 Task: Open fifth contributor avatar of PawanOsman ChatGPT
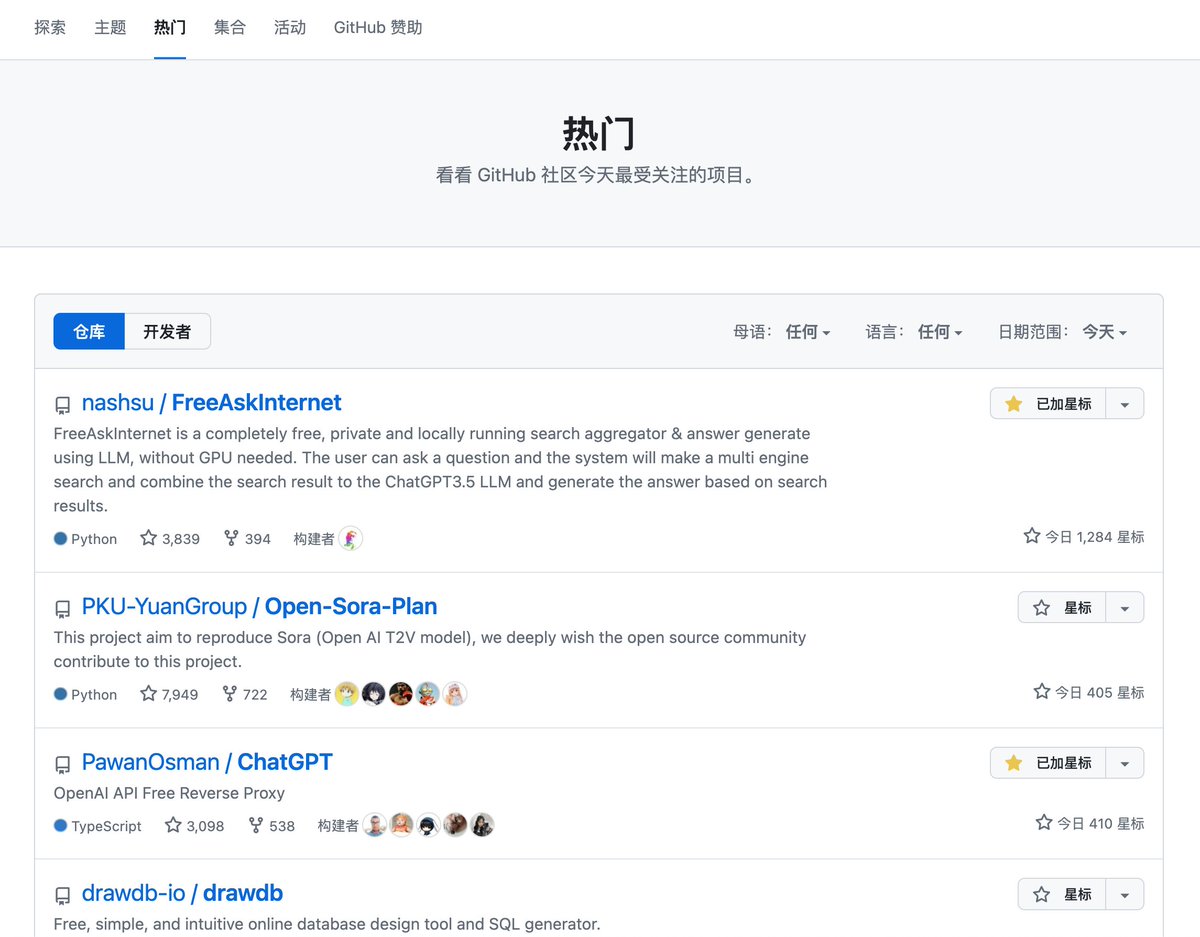pyautogui.click(x=482, y=825)
